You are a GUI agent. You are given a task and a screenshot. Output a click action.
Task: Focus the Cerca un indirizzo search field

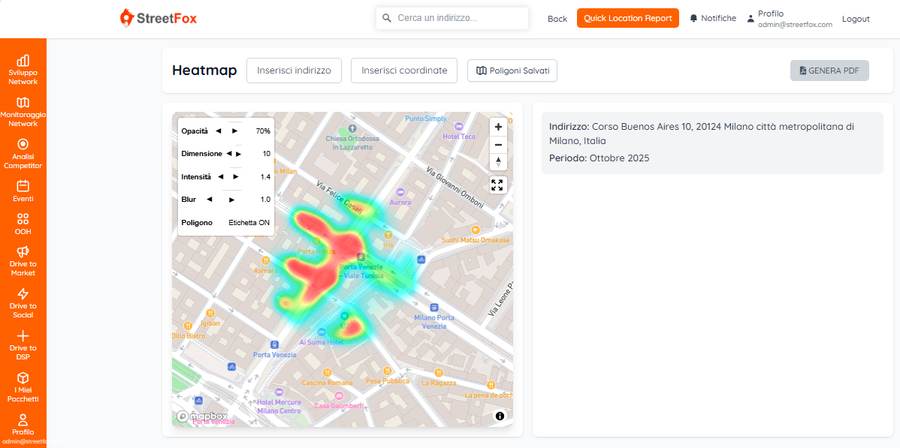click(452, 18)
